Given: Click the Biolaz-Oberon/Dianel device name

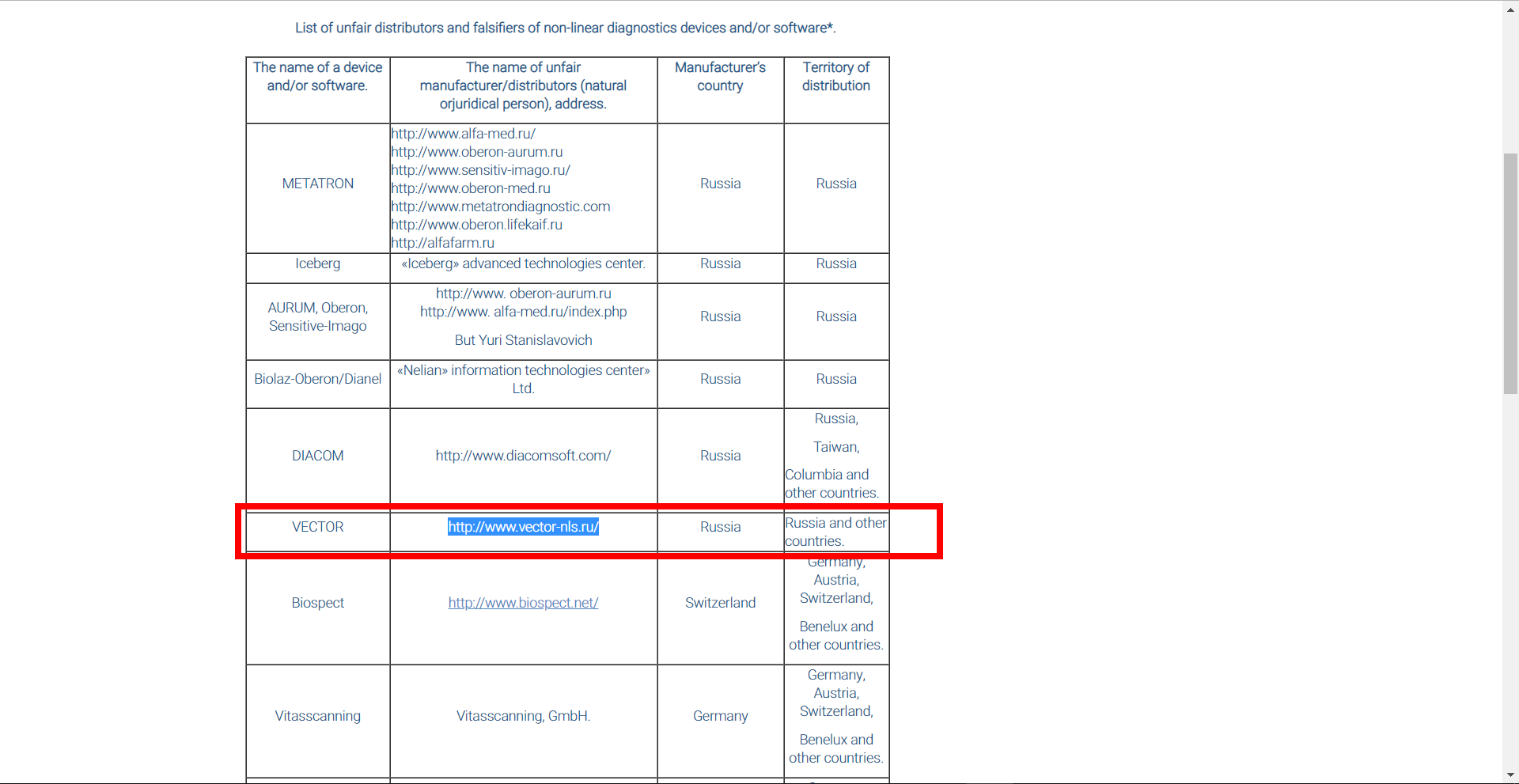Looking at the screenshot, I should pos(317,379).
